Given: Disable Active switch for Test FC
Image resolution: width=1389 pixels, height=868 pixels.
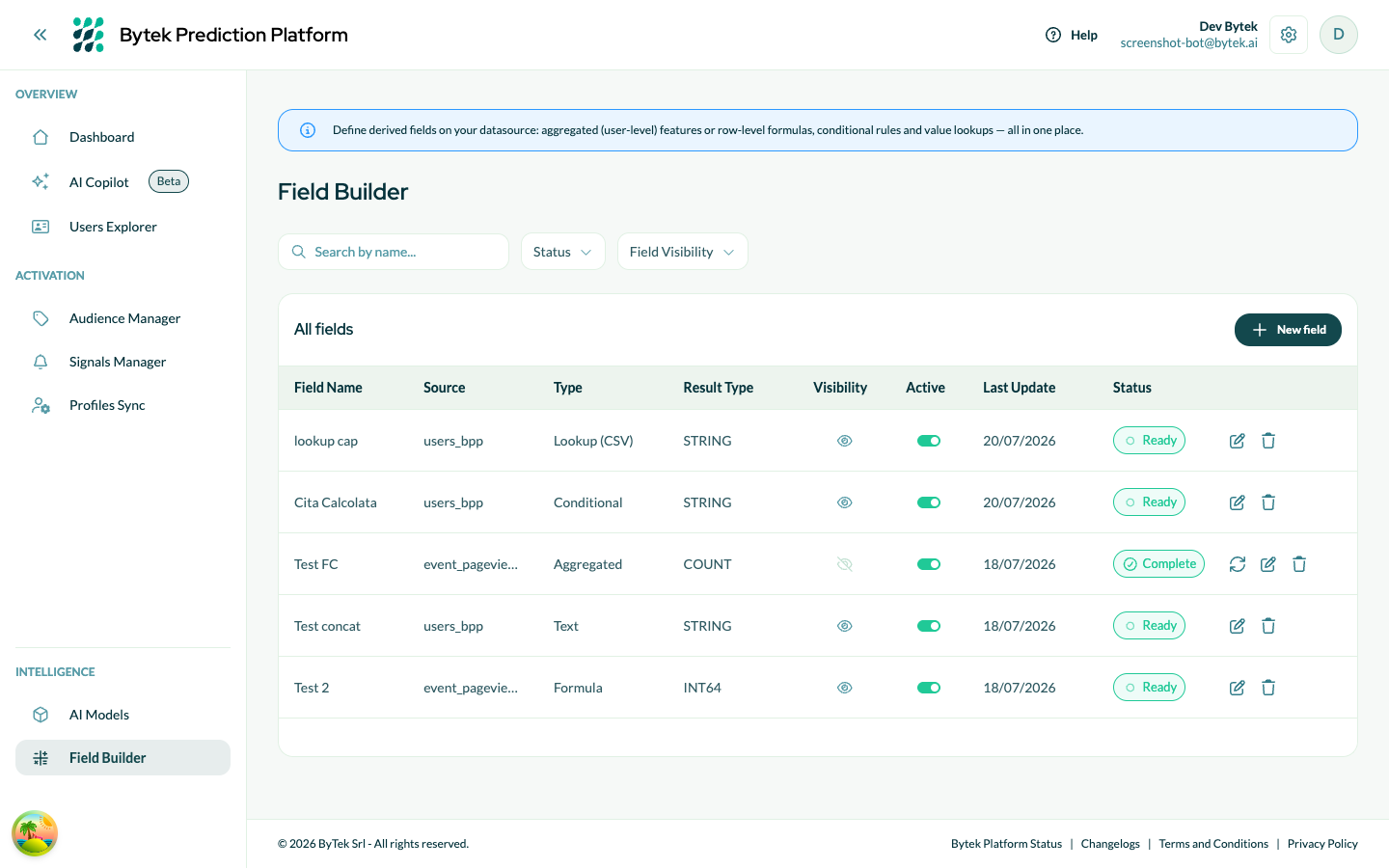Looking at the screenshot, I should (x=929, y=564).
